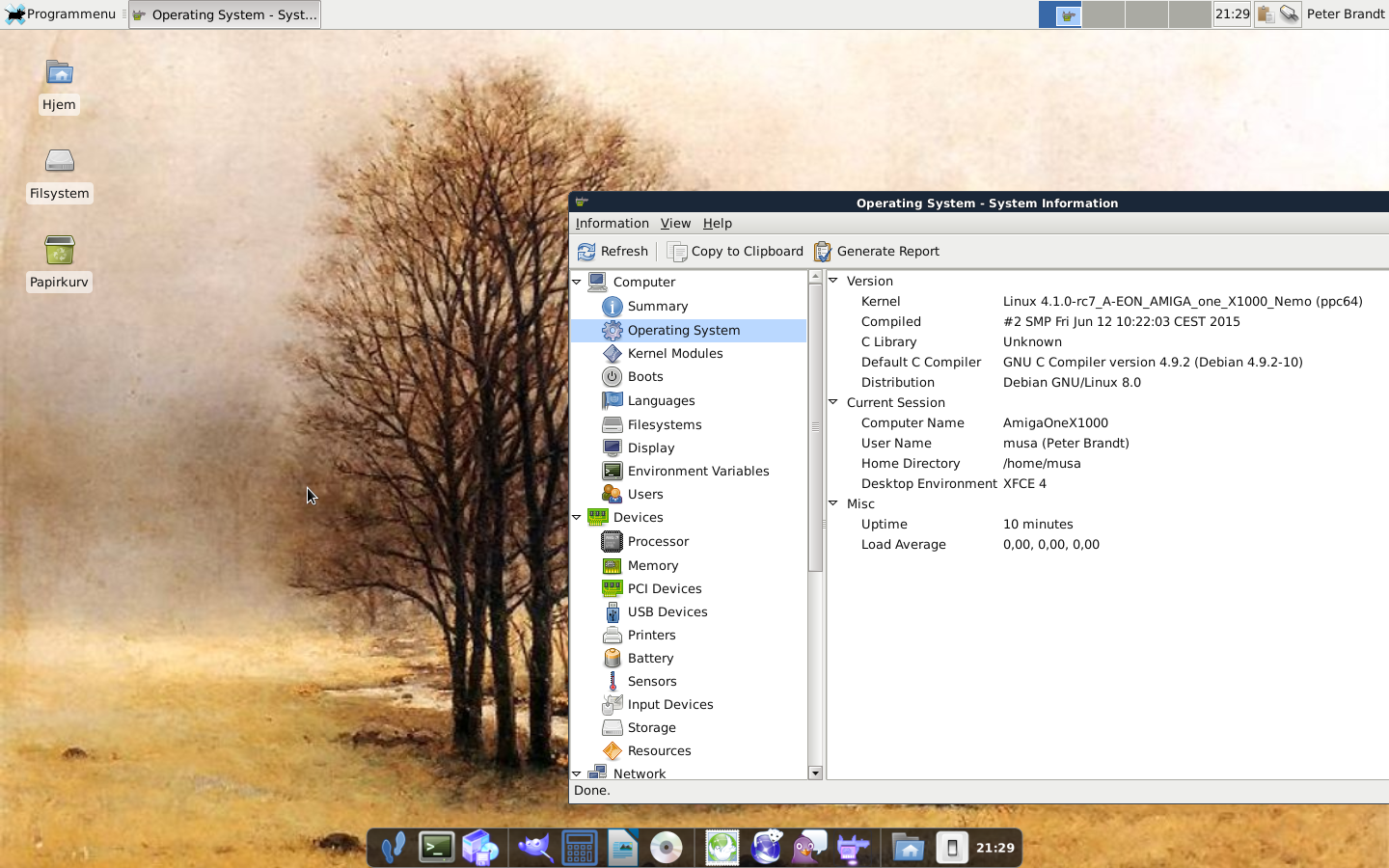Select USB Devices in the tree

coord(667,612)
